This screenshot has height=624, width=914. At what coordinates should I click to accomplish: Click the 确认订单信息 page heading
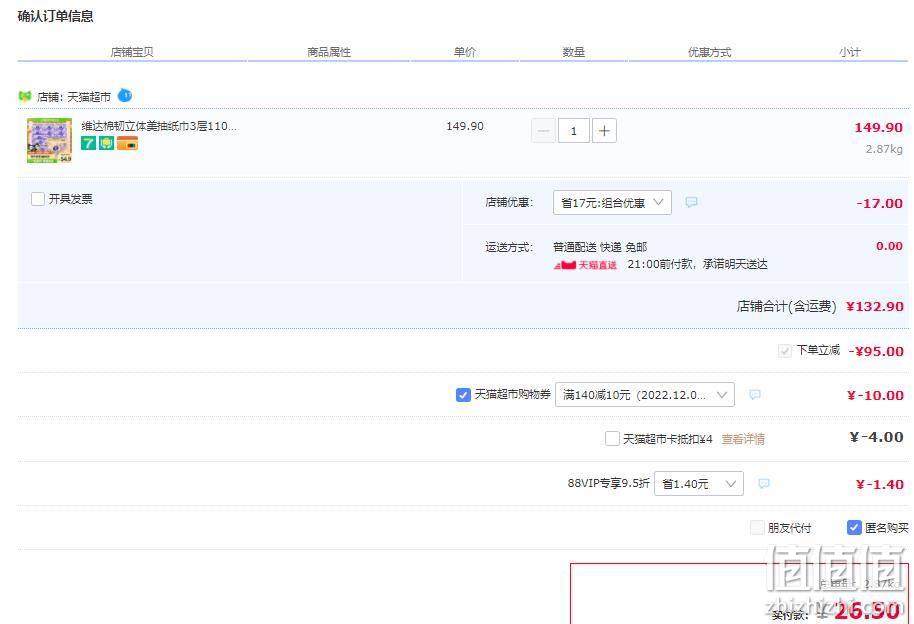pyautogui.click(x=55, y=16)
